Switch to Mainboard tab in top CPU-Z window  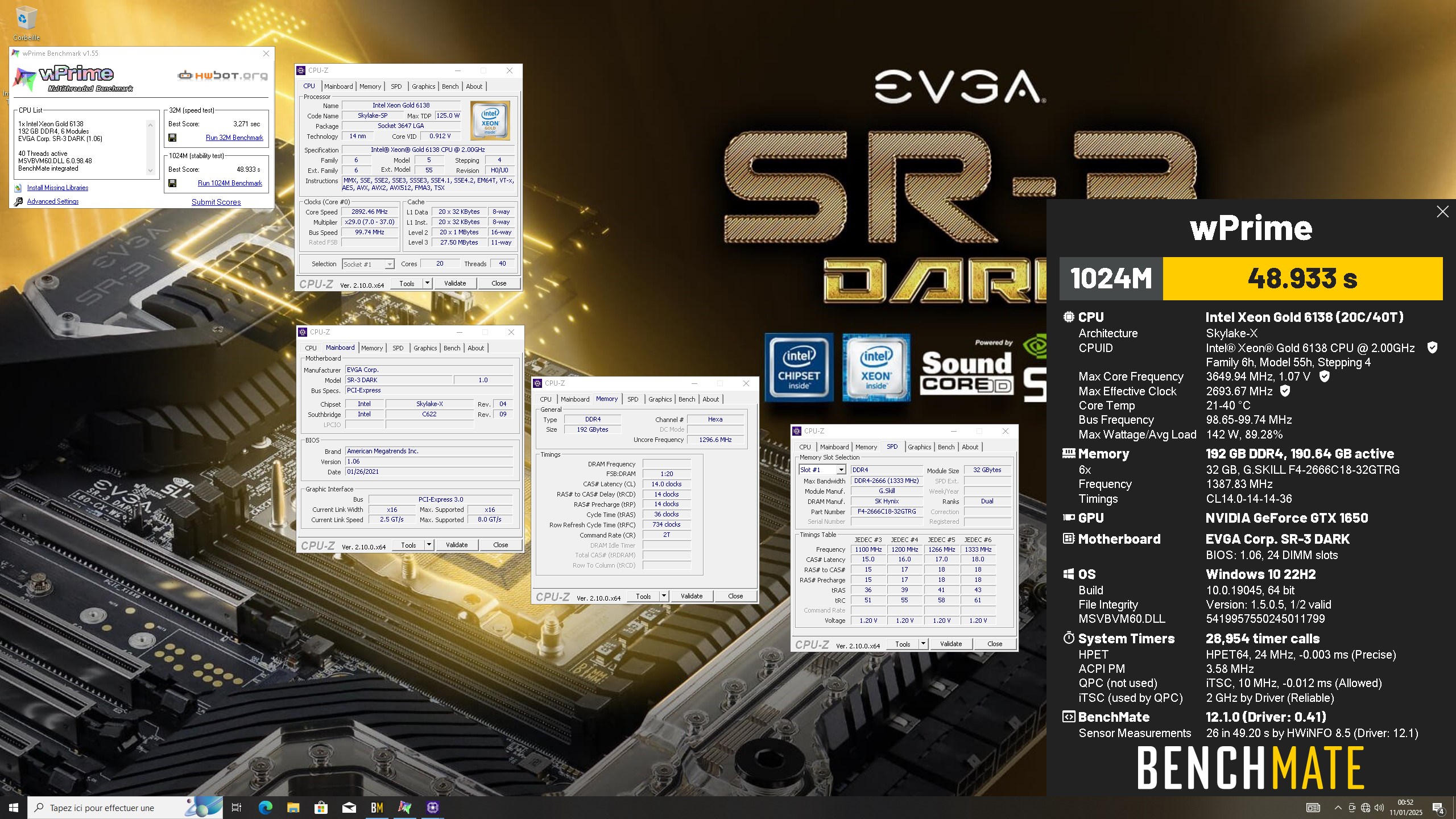pyautogui.click(x=338, y=86)
